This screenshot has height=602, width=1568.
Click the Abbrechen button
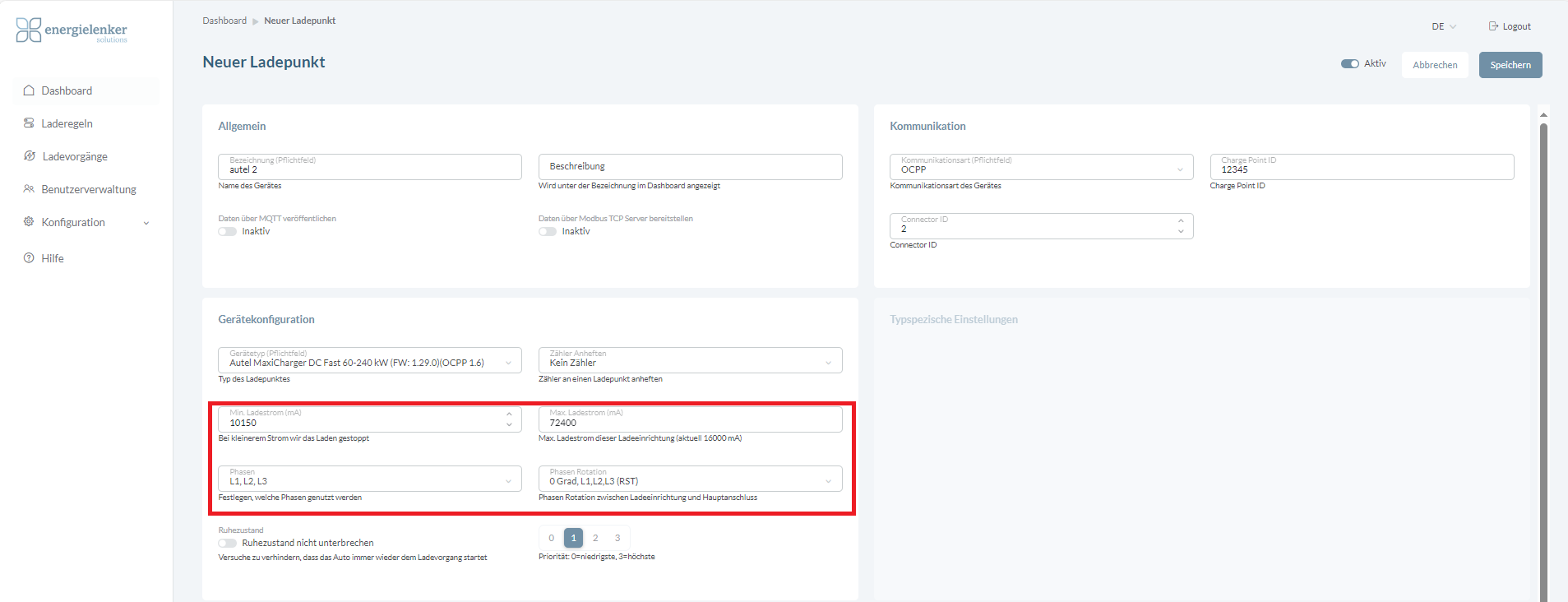pos(1435,65)
